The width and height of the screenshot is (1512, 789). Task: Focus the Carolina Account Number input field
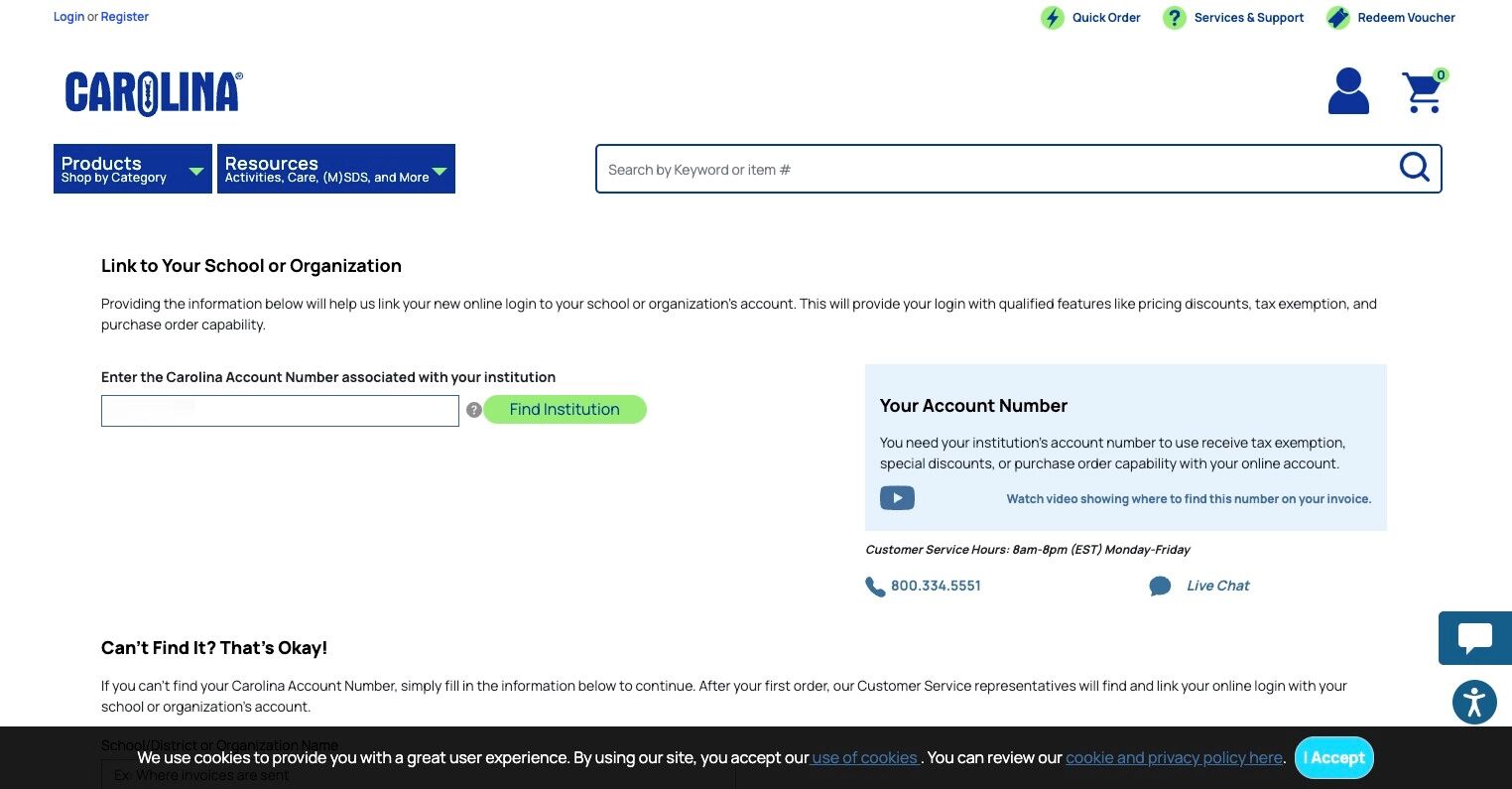click(x=280, y=411)
